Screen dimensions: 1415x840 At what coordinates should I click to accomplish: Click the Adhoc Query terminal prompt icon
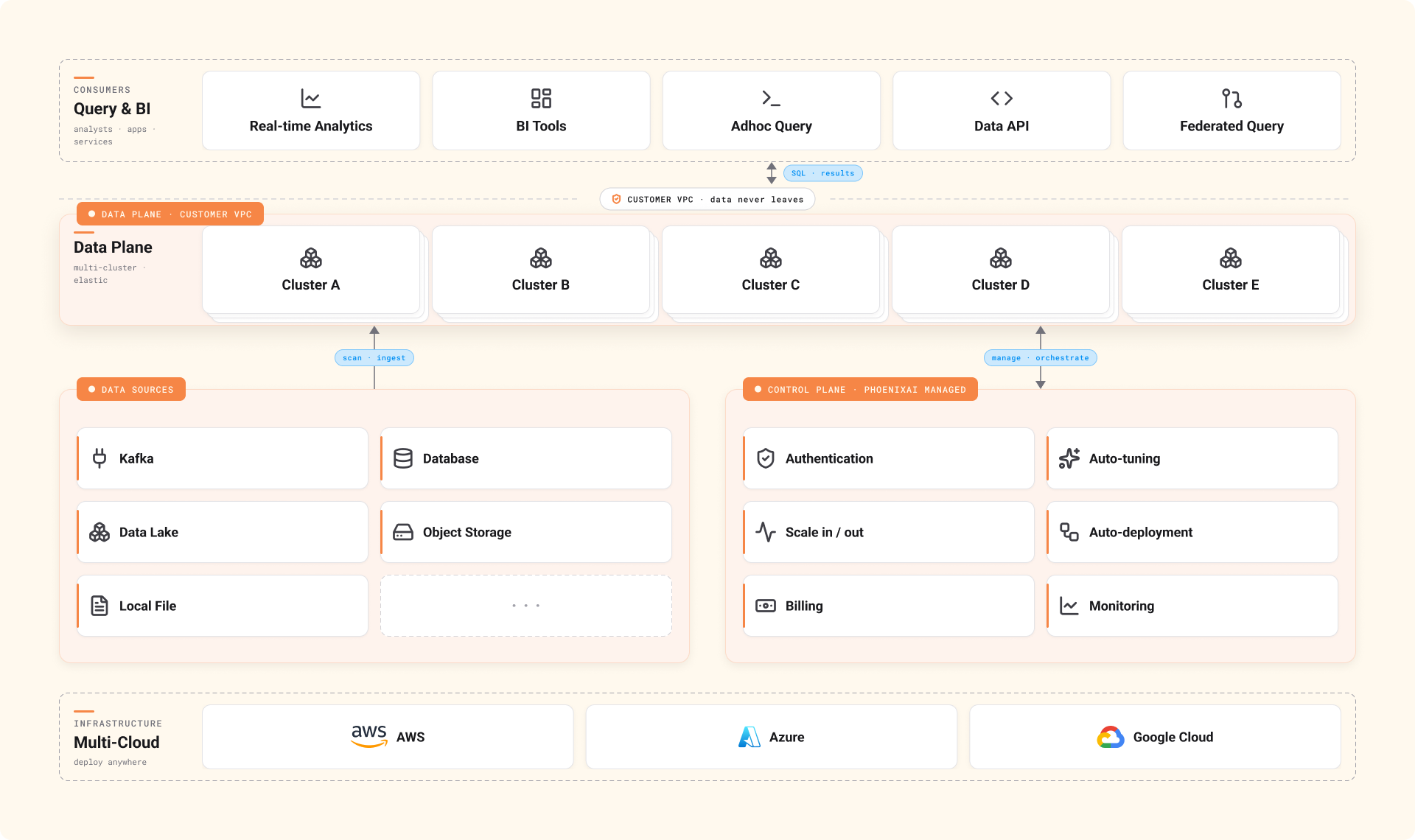tap(771, 98)
